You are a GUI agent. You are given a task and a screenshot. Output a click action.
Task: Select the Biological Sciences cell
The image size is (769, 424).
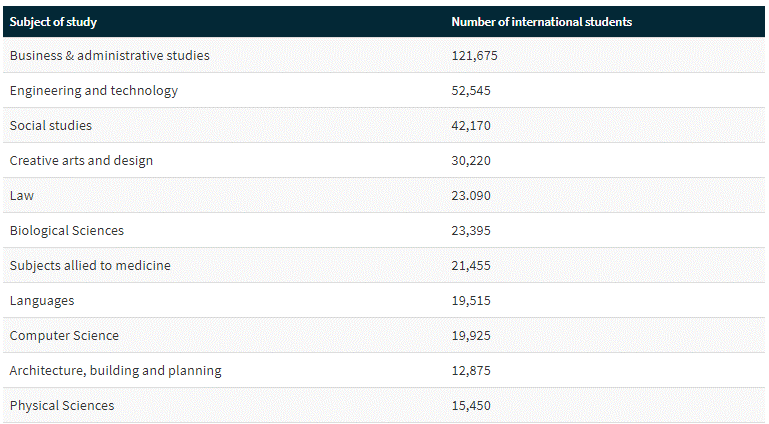coord(67,231)
